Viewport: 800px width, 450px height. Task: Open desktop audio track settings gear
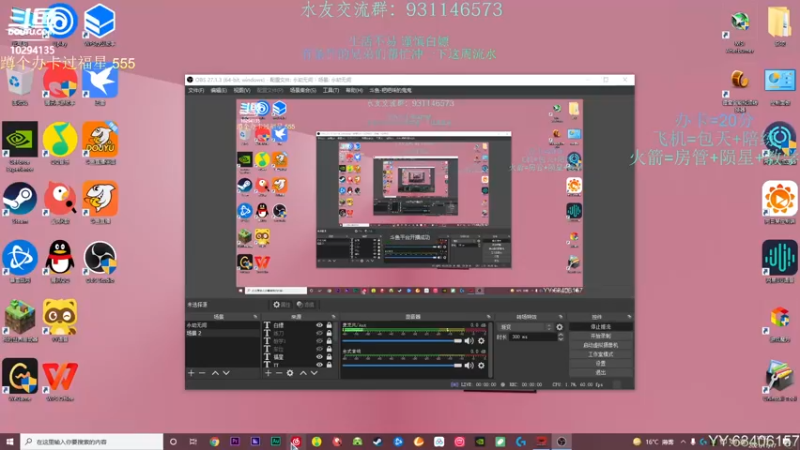click(x=481, y=365)
